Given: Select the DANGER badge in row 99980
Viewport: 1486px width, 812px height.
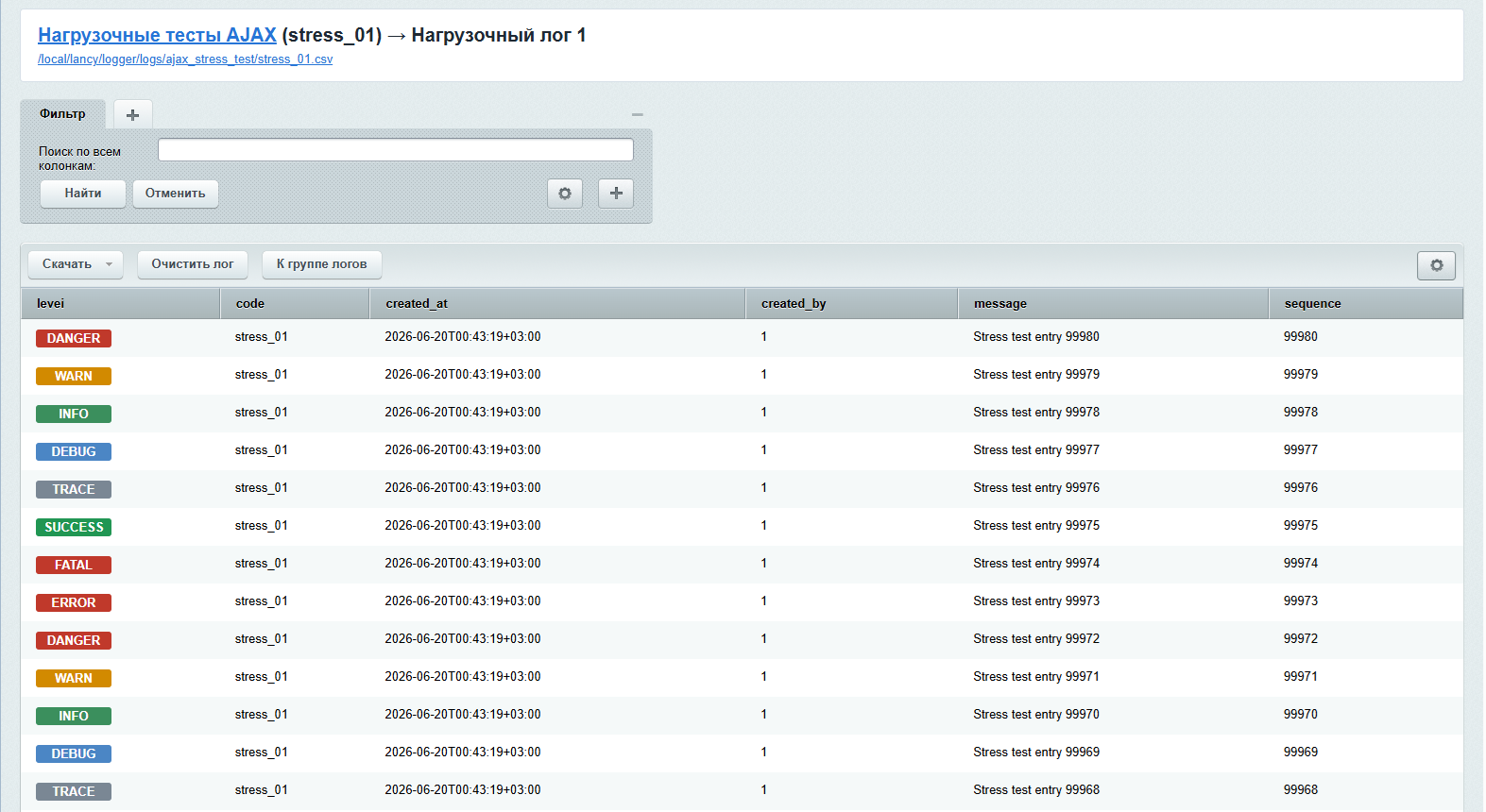Looking at the screenshot, I should tap(74, 338).
